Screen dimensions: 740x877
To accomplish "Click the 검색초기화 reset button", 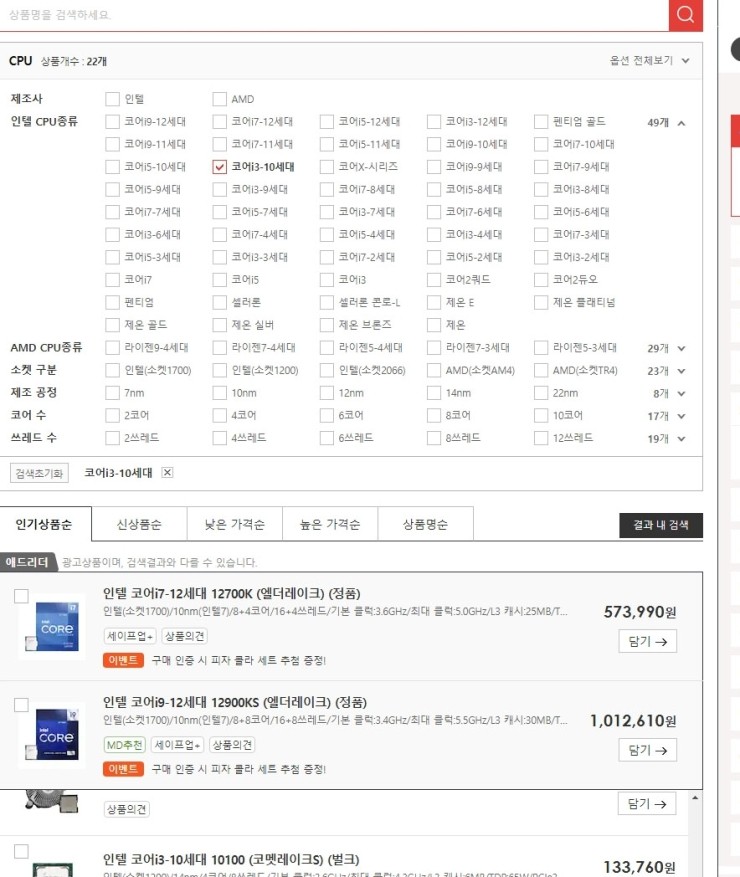I will [39, 473].
